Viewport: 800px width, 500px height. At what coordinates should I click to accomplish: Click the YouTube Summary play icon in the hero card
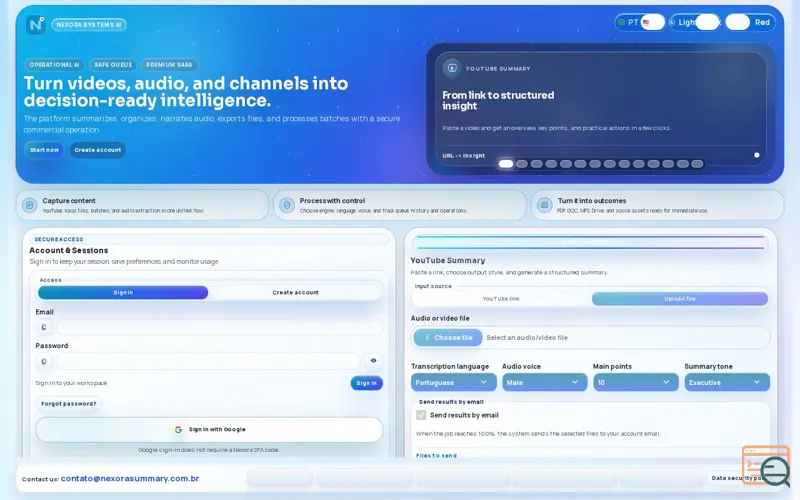click(x=452, y=68)
